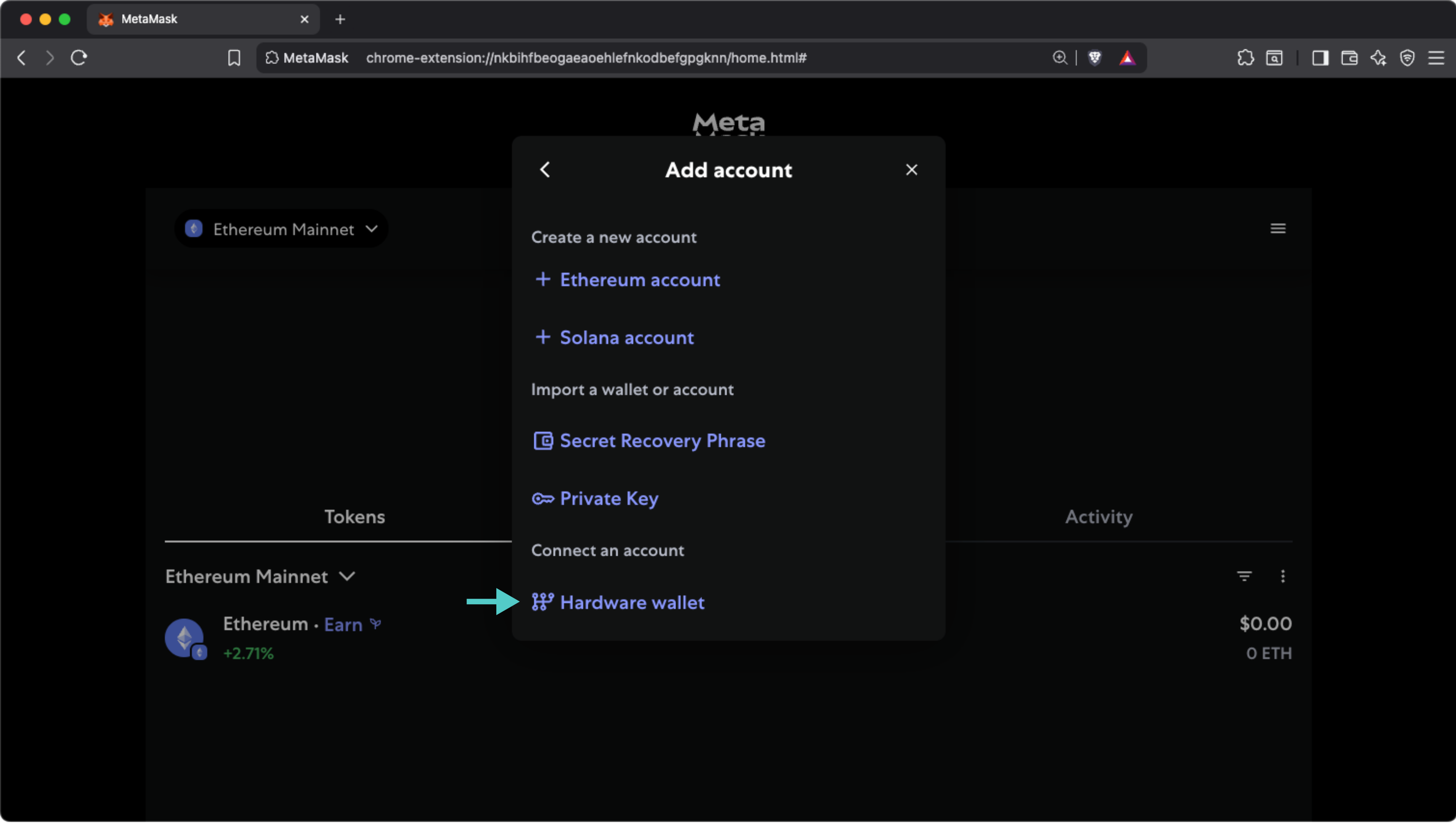Open Brave Shields lion icon
The height and width of the screenshot is (823, 1456).
click(1095, 58)
